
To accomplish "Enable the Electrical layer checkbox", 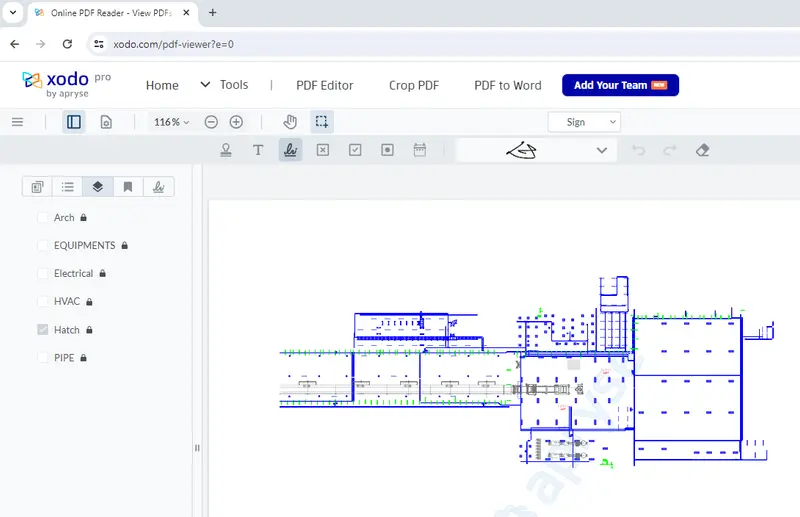I will point(42,274).
